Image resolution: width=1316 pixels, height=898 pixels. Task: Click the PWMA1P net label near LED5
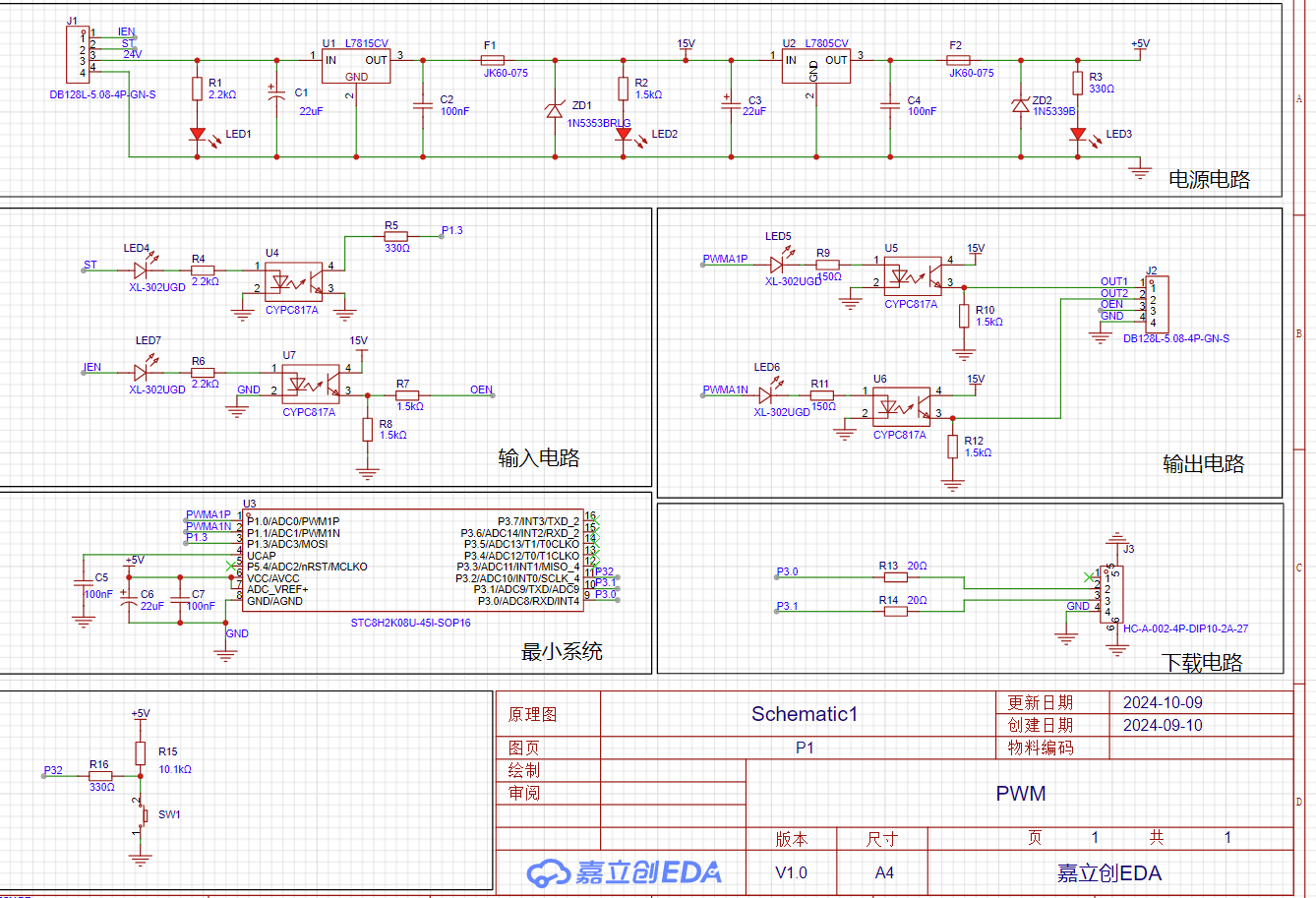725,259
